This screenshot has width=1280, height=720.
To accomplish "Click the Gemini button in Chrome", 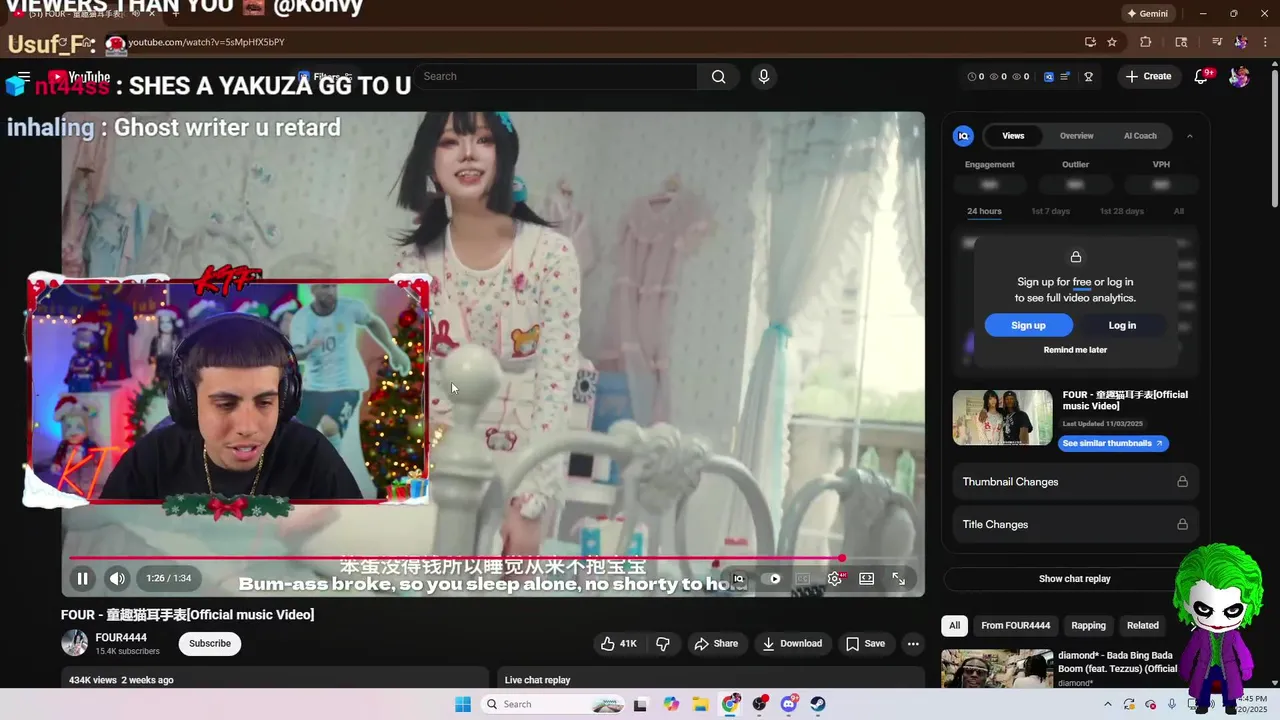I will pyautogui.click(x=1147, y=14).
